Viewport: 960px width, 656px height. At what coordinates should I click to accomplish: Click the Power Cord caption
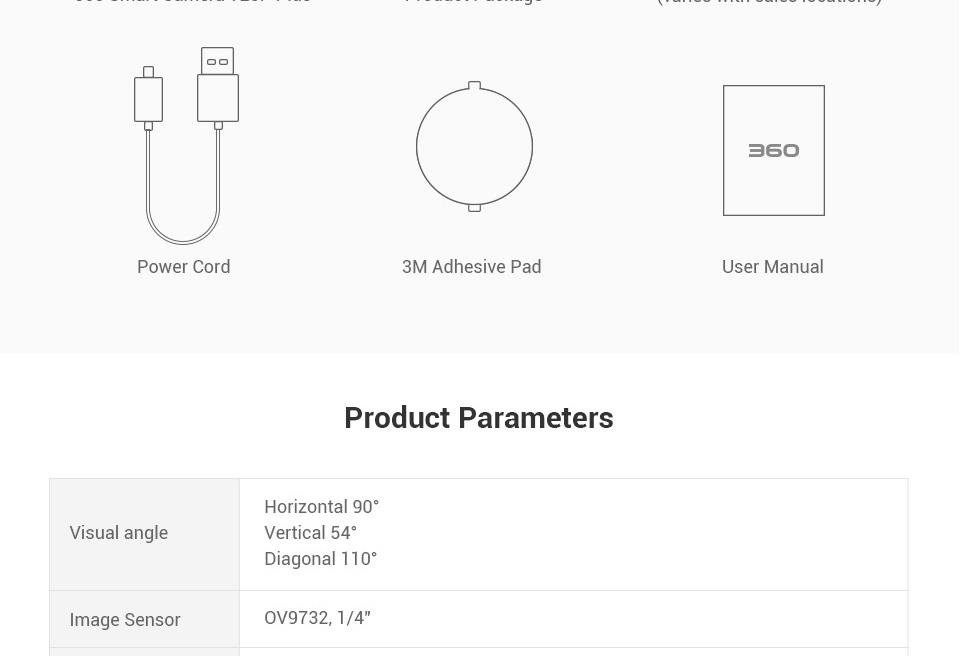coord(184,266)
